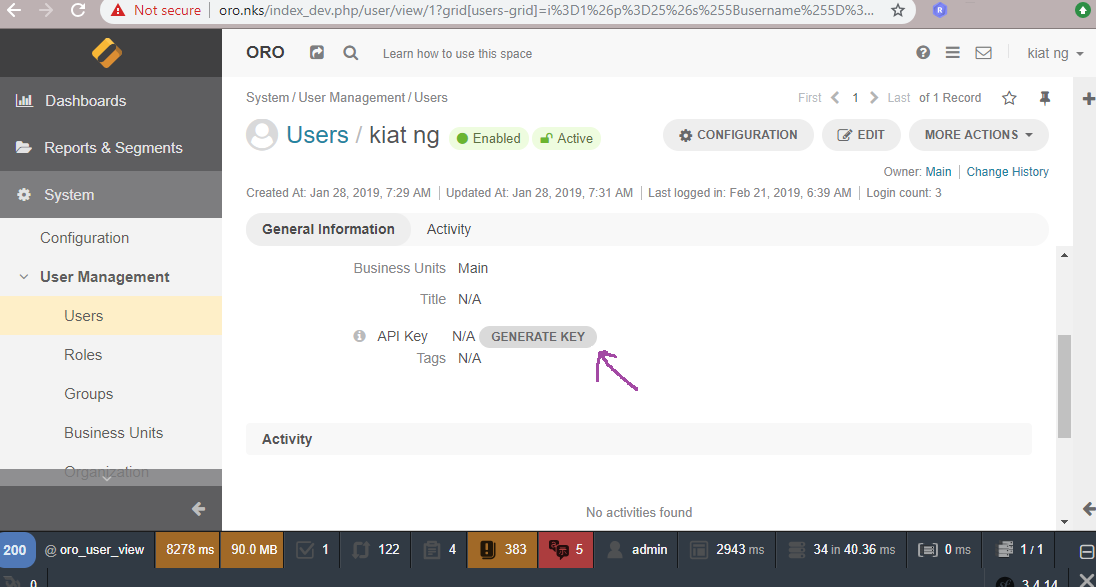This screenshot has width=1096, height=587.
Task: Expand right side panel with plus icon
Action: (1089, 98)
